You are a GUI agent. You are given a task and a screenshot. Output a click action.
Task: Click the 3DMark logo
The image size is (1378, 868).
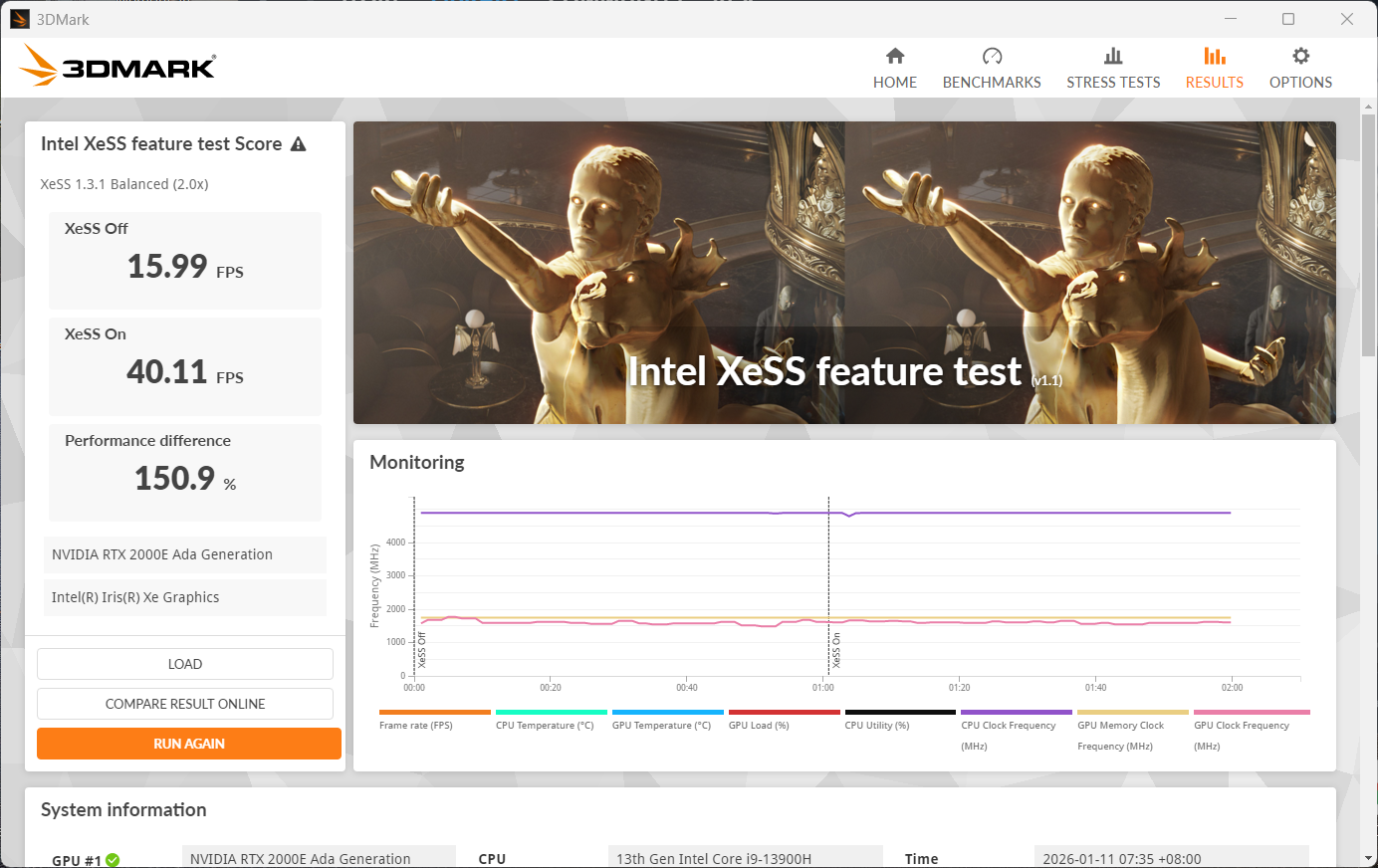coord(117,67)
